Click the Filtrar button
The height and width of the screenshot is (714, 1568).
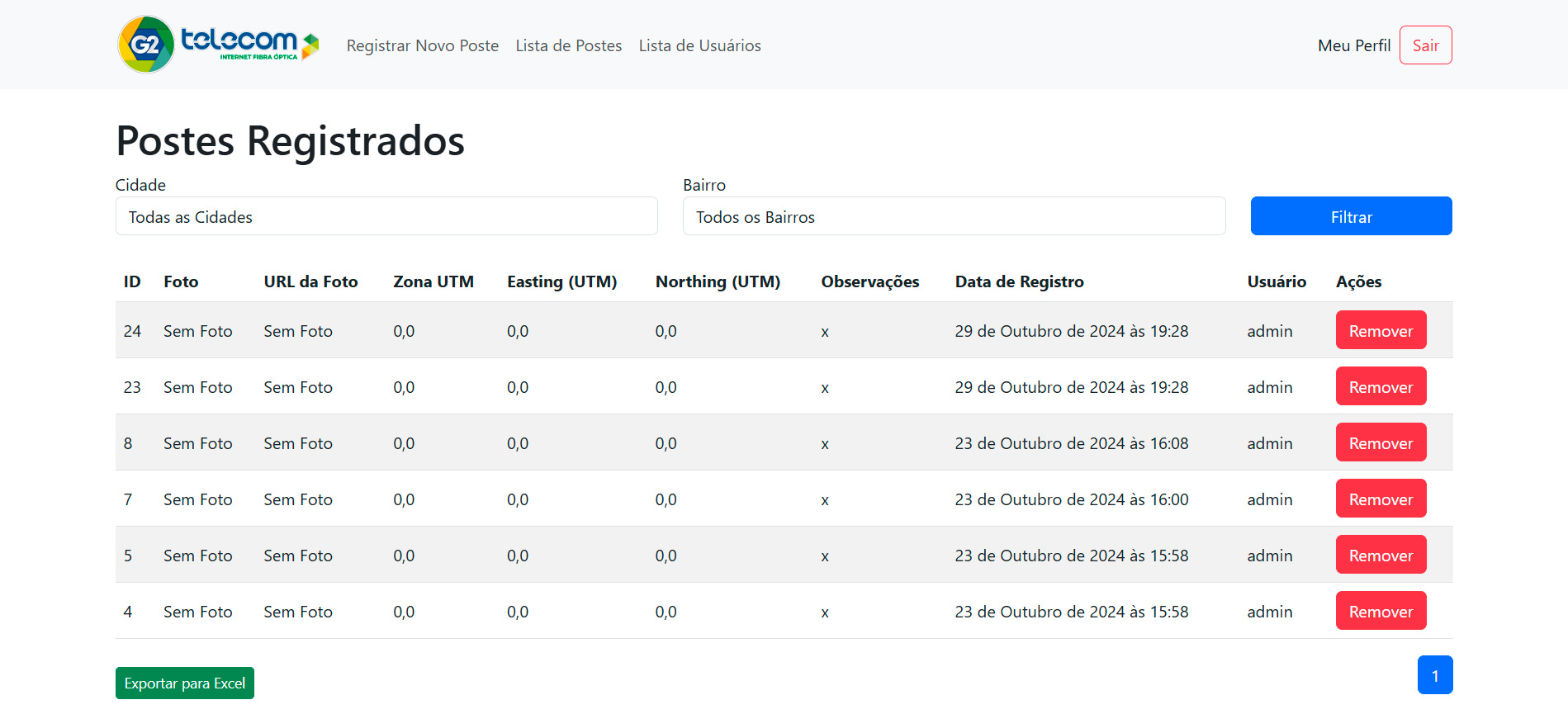coord(1352,216)
